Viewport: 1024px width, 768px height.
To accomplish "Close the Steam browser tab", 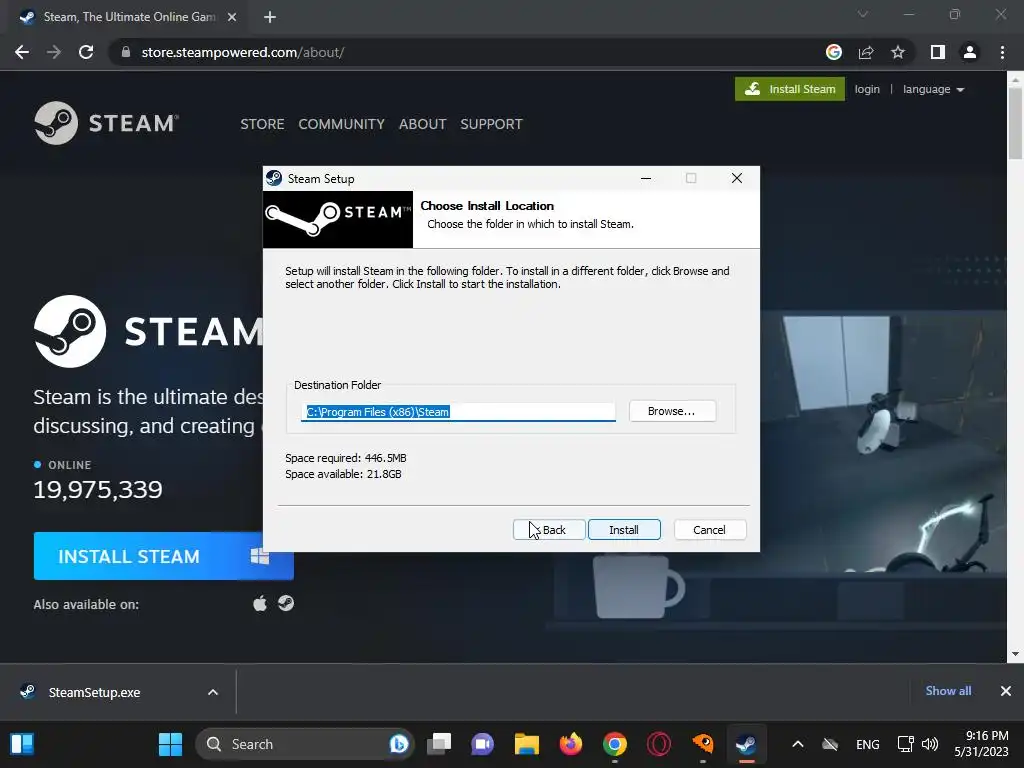I will tap(232, 17).
